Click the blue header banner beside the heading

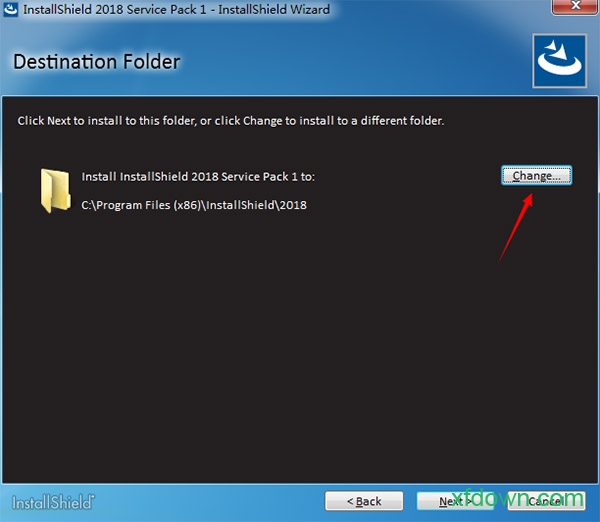click(350, 62)
